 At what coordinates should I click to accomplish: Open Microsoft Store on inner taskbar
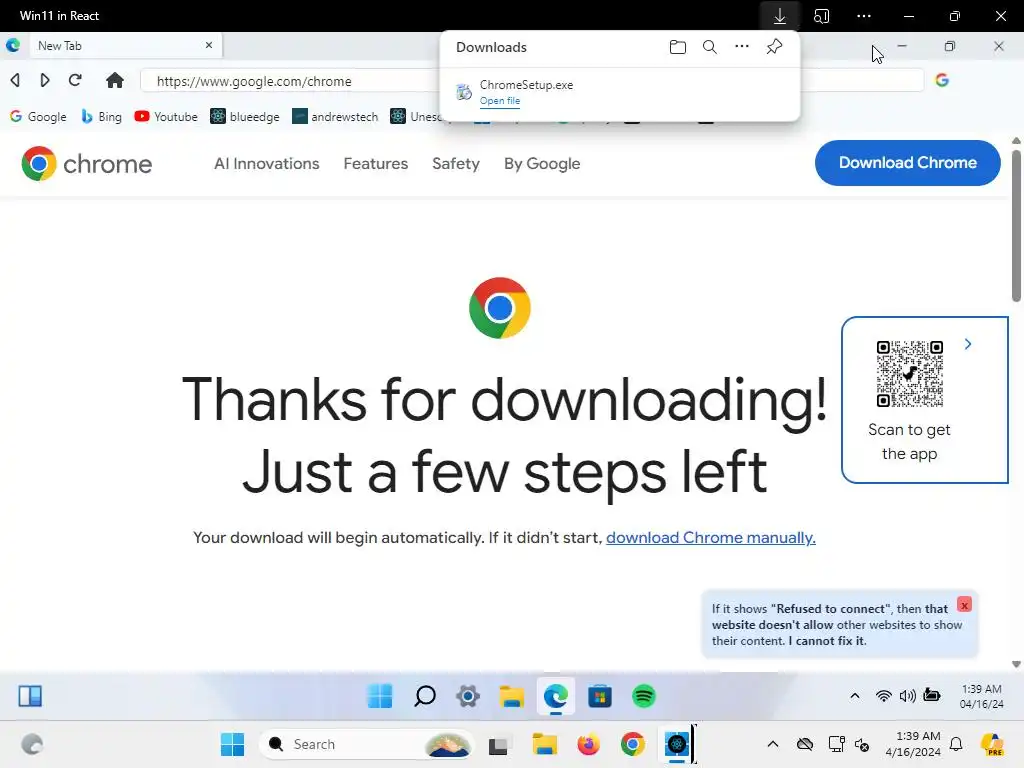600,696
